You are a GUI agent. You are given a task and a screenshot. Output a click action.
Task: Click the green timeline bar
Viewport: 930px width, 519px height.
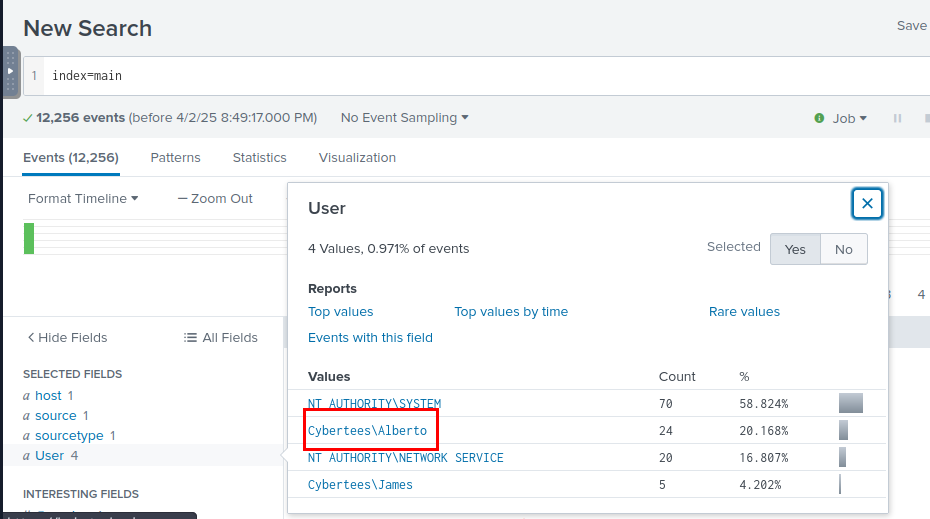(29, 238)
